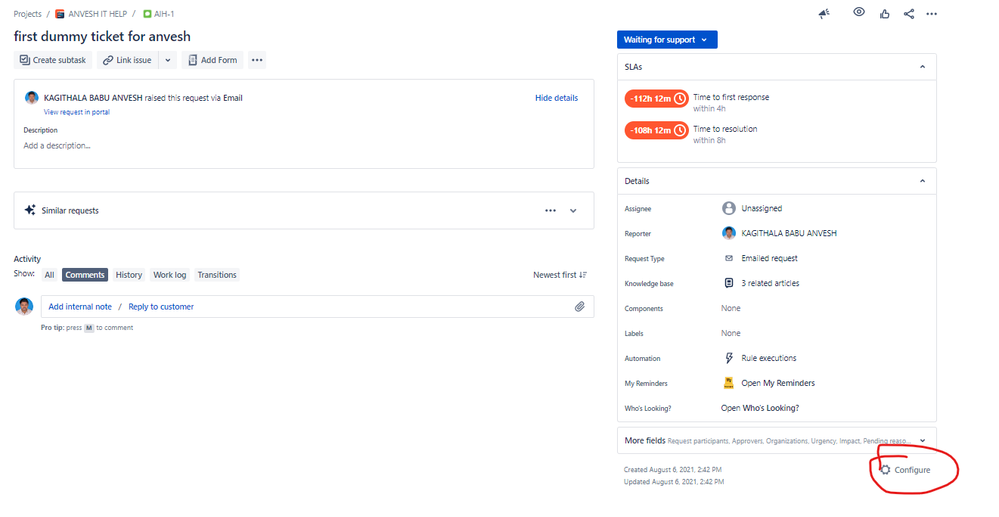Screen dimensions: 999x517
Task: Show All activity tab
Action: pos(49,275)
